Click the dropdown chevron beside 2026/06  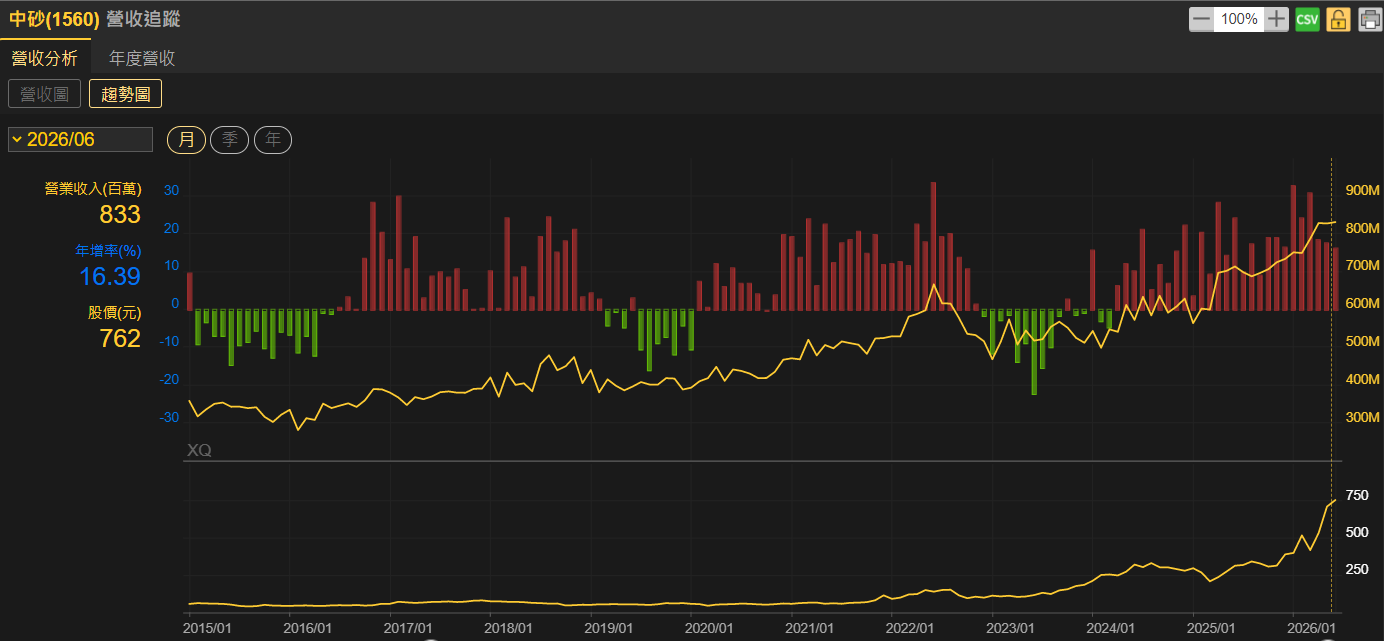pos(17,139)
